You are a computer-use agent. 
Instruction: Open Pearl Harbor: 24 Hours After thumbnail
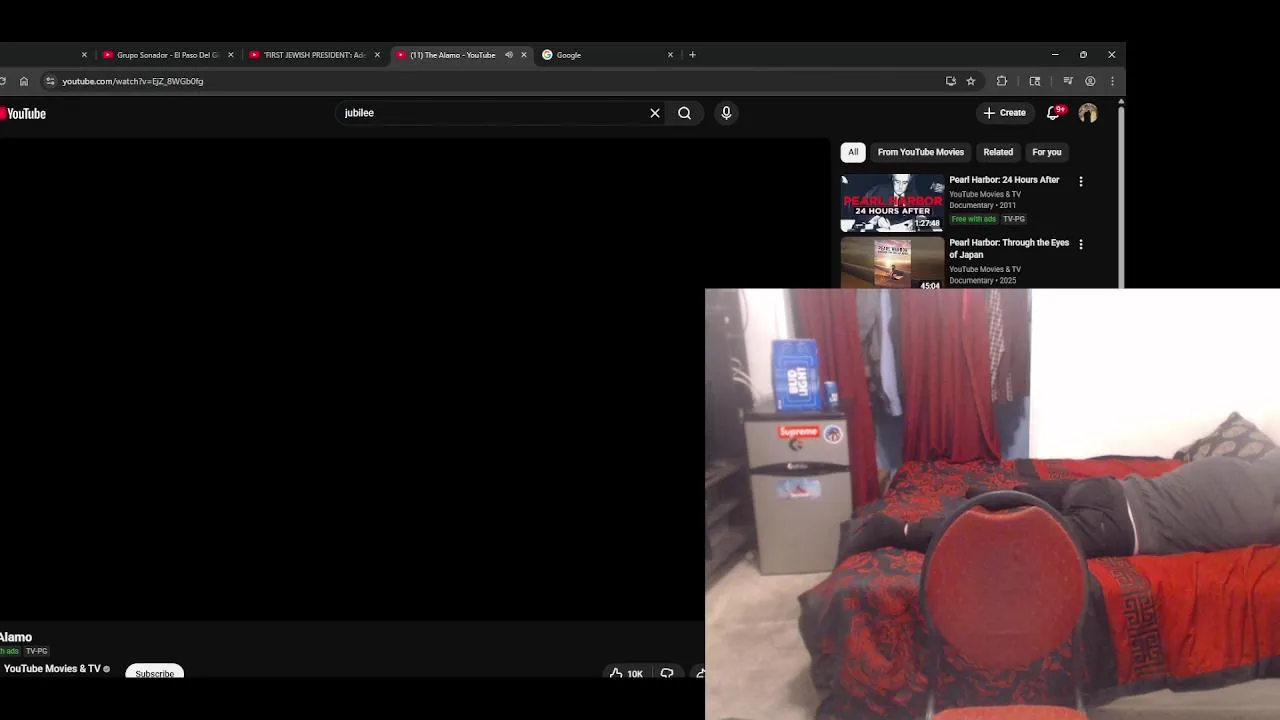[892, 203]
